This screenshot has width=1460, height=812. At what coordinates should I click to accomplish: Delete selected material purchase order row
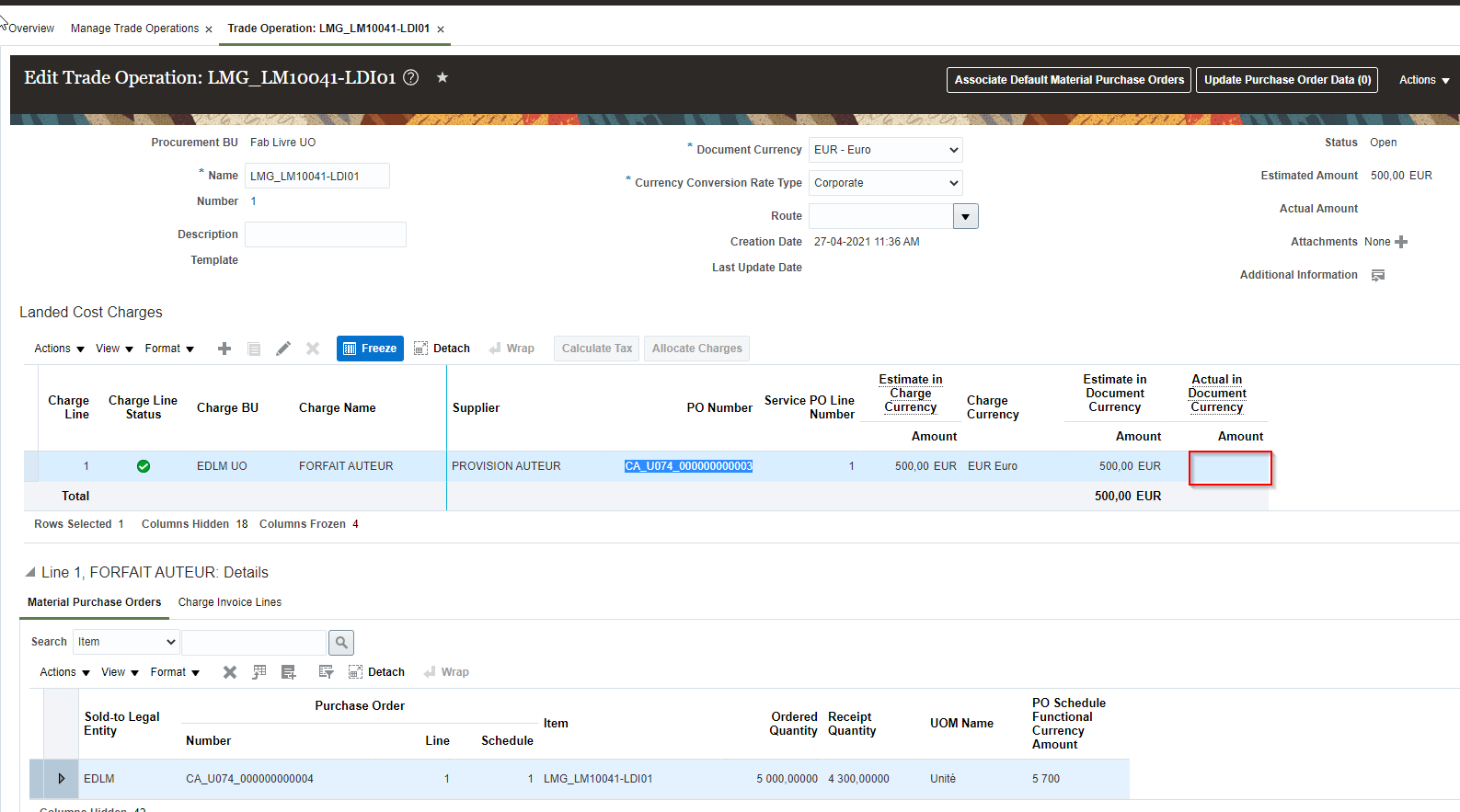click(230, 672)
